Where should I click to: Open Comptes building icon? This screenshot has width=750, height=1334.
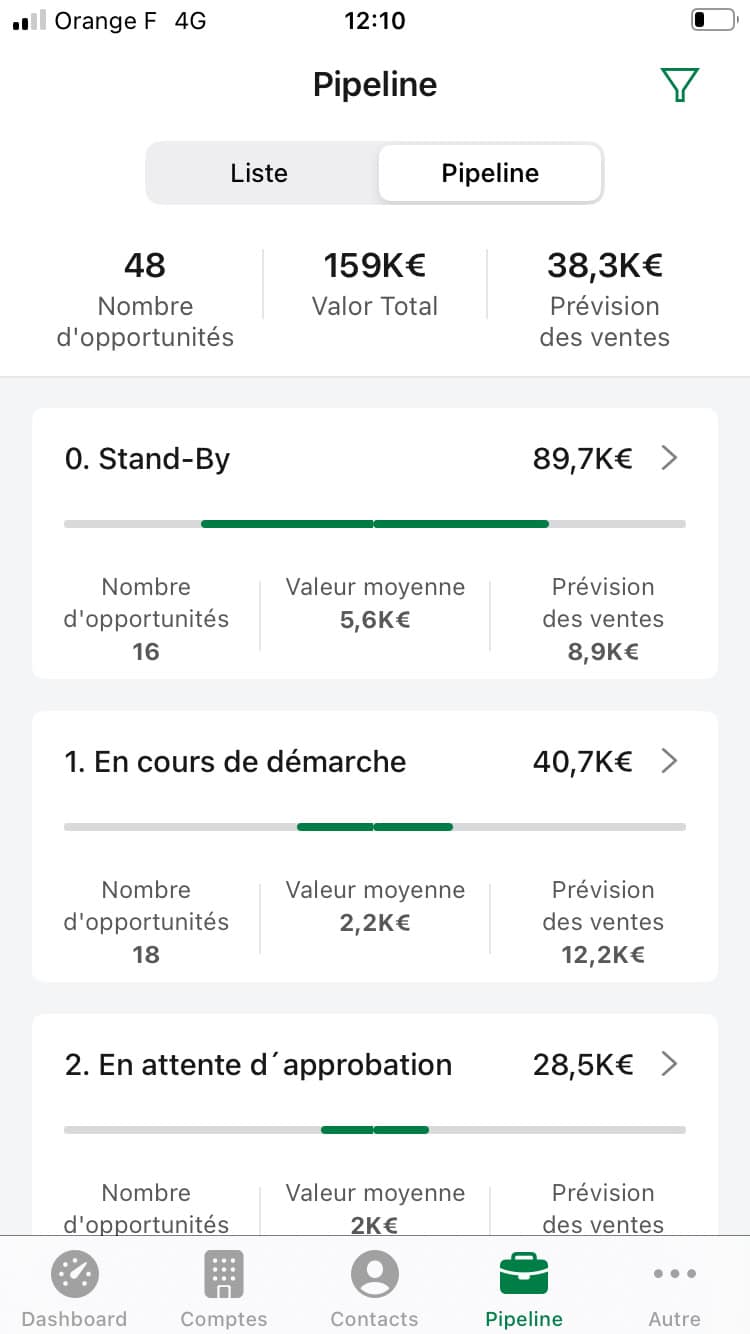[224, 1274]
